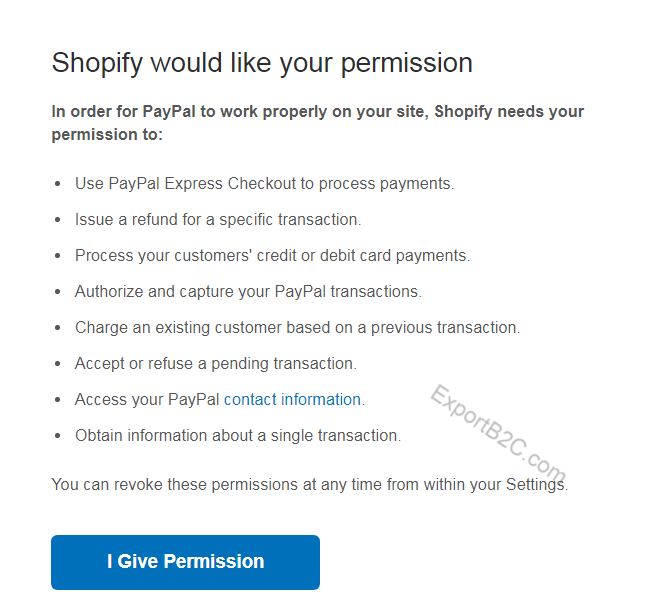Click the 'Accept or refuse a pending transaction' line
The image size is (650, 616).
(215, 364)
